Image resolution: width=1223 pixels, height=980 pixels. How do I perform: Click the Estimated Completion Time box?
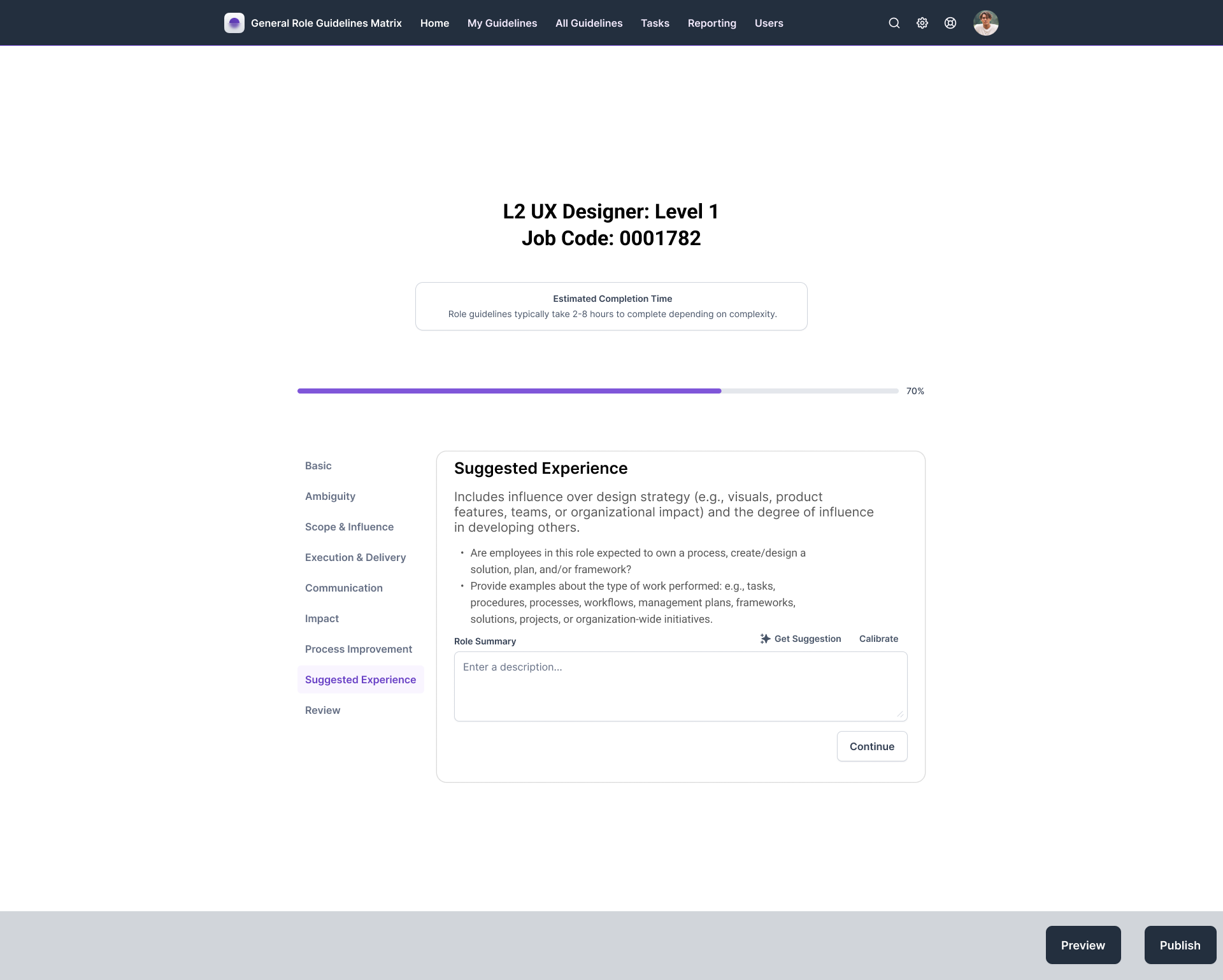[x=611, y=306]
